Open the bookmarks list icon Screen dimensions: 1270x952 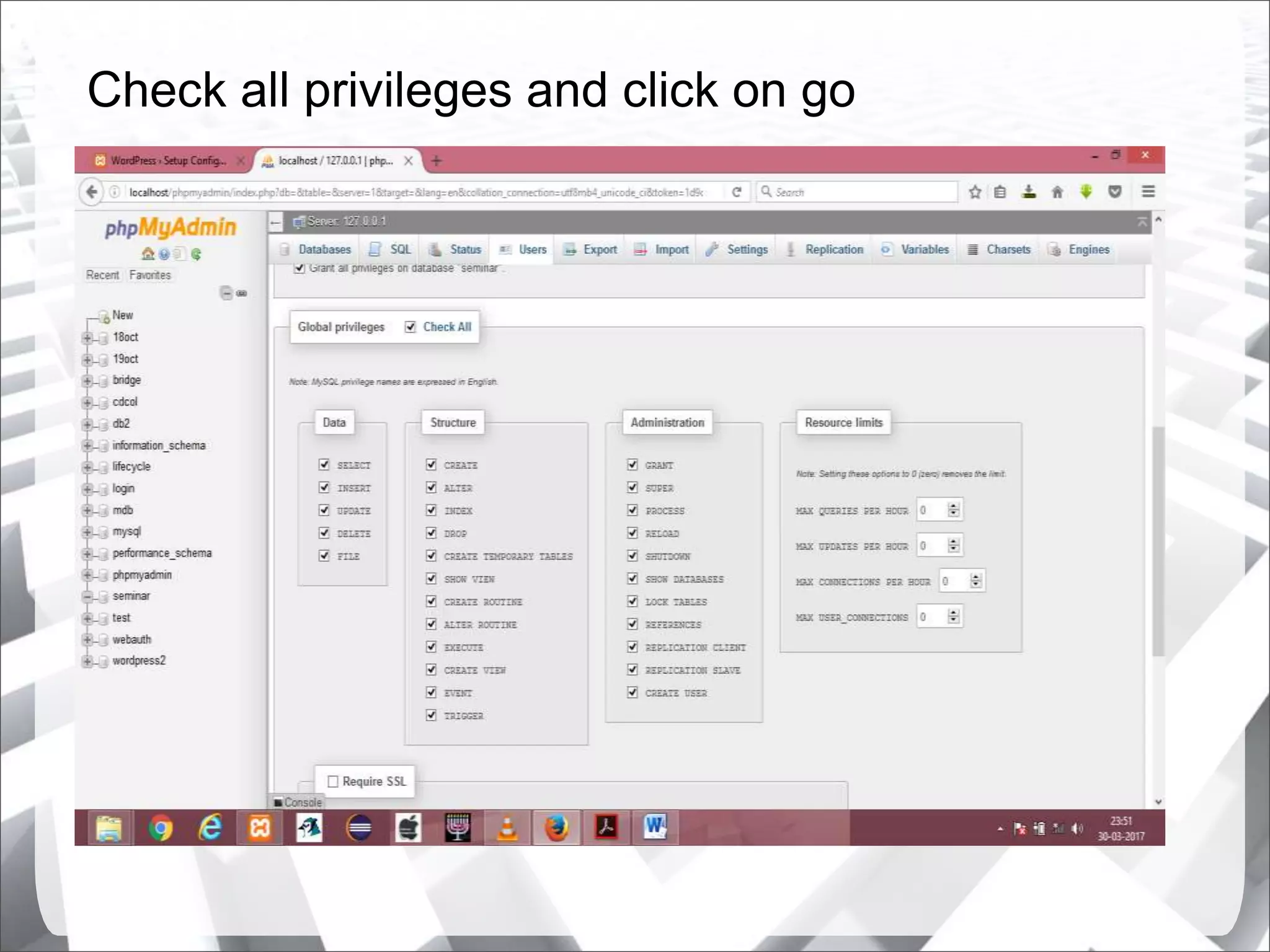pyautogui.click(x=1000, y=192)
